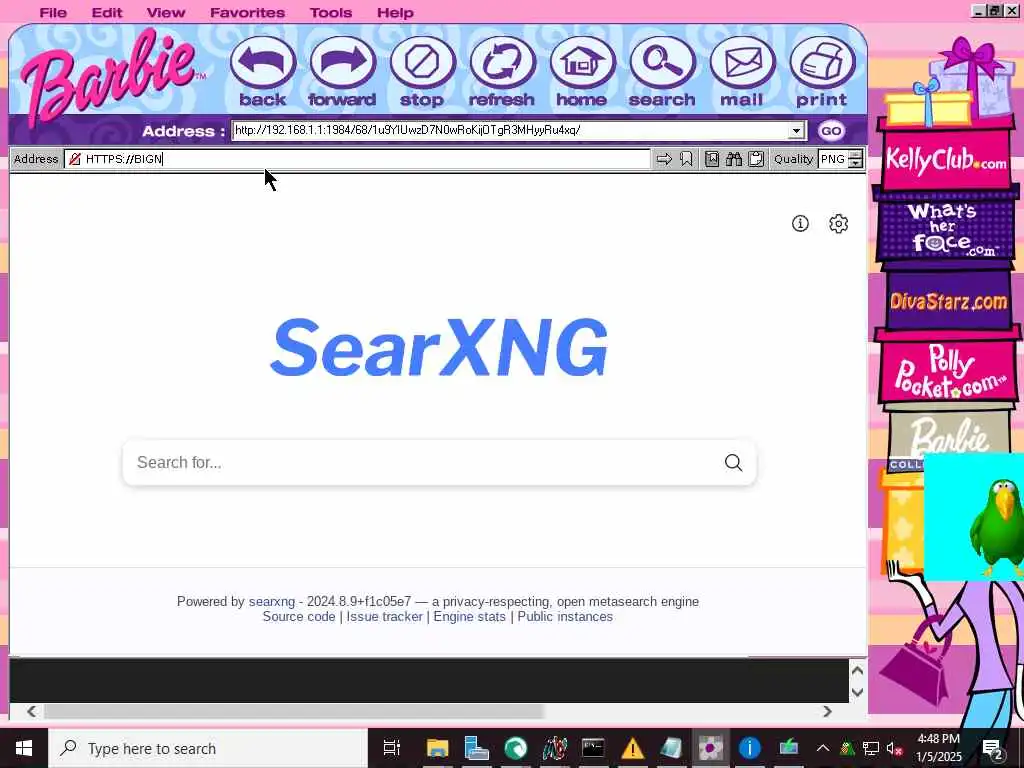The image size is (1024, 768).
Task: Open File Explorer from the taskbar
Action: [438, 748]
